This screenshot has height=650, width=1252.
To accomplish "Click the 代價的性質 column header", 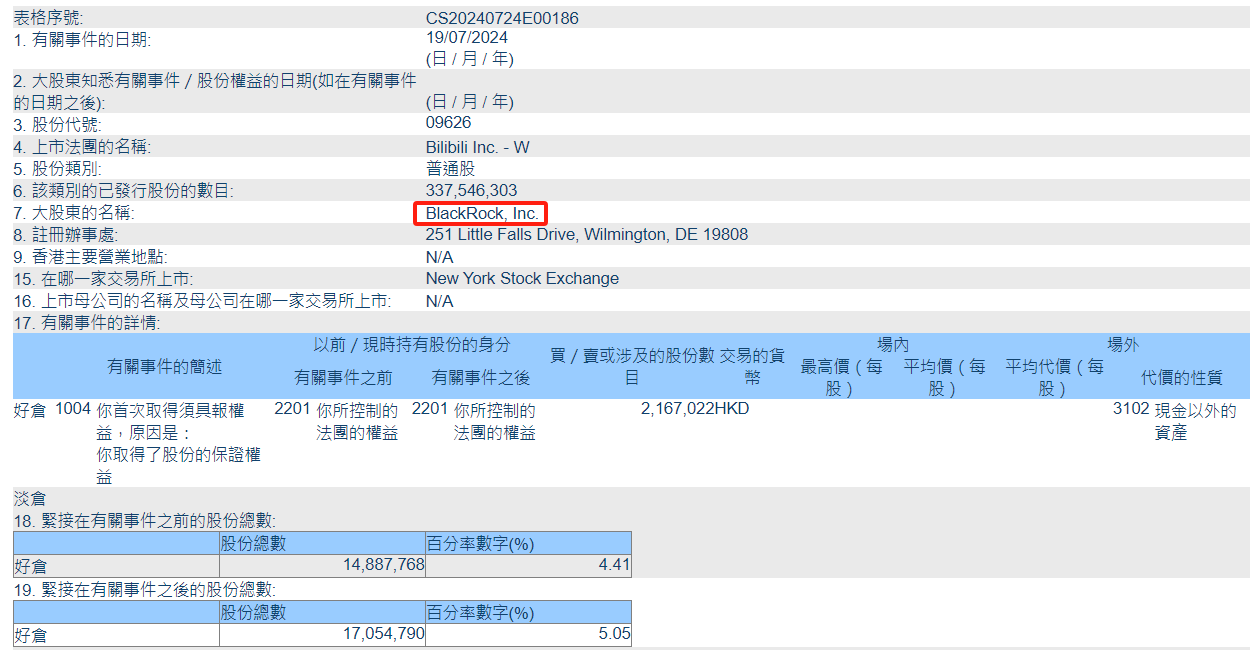I will 1182,378.
